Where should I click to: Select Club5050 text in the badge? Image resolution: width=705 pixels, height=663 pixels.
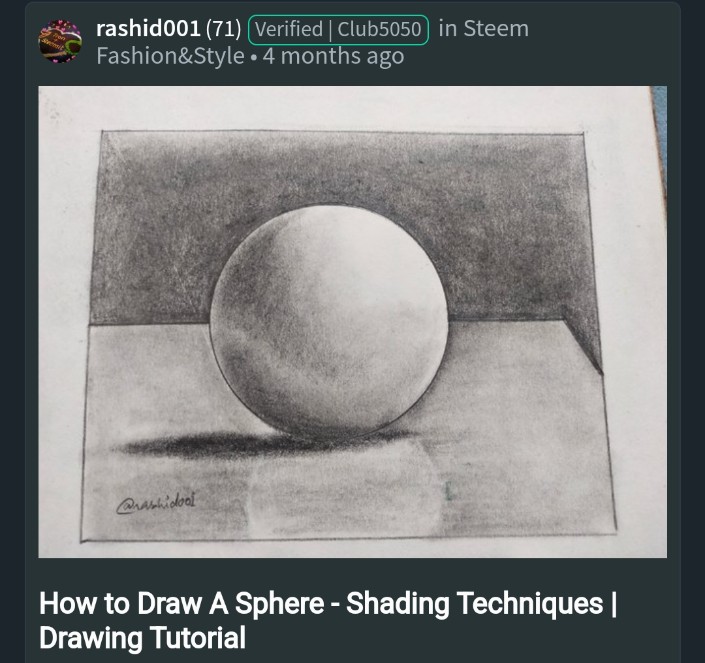point(379,30)
